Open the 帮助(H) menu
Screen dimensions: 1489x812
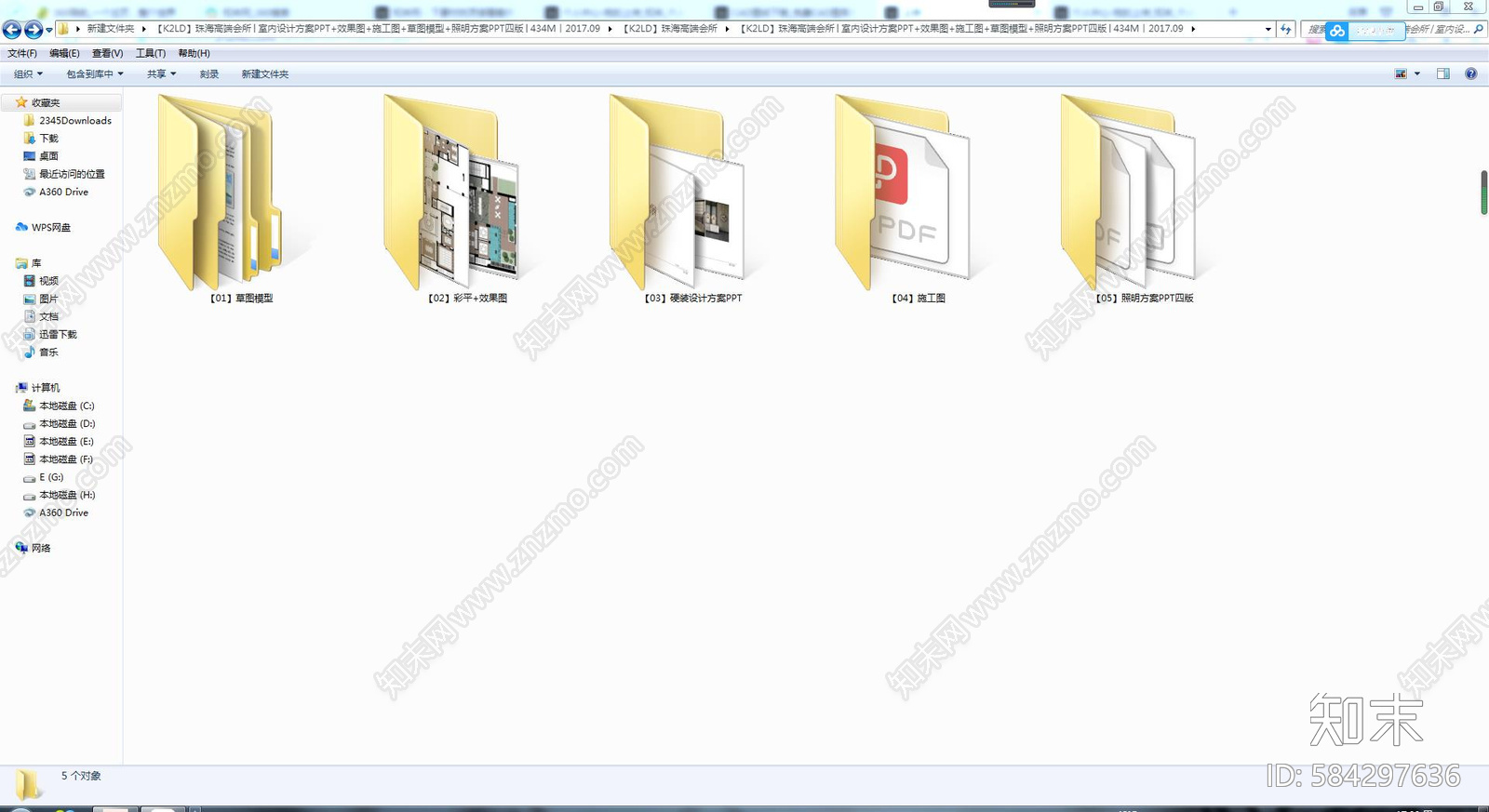194,53
